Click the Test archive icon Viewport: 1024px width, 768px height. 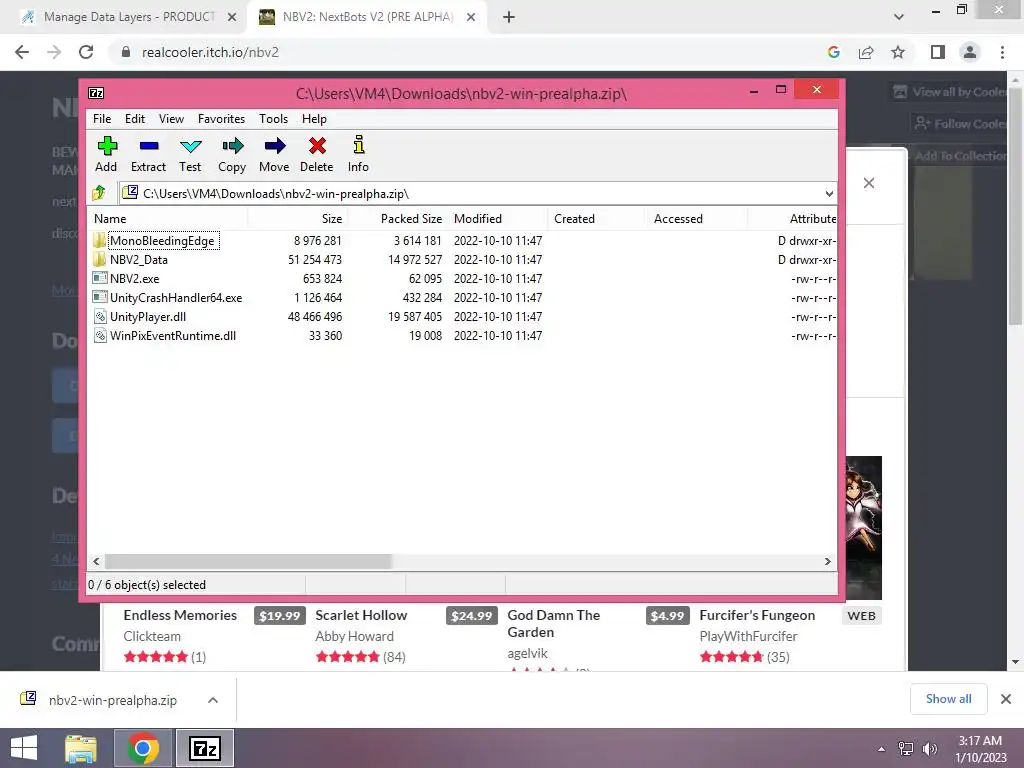click(191, 146)
